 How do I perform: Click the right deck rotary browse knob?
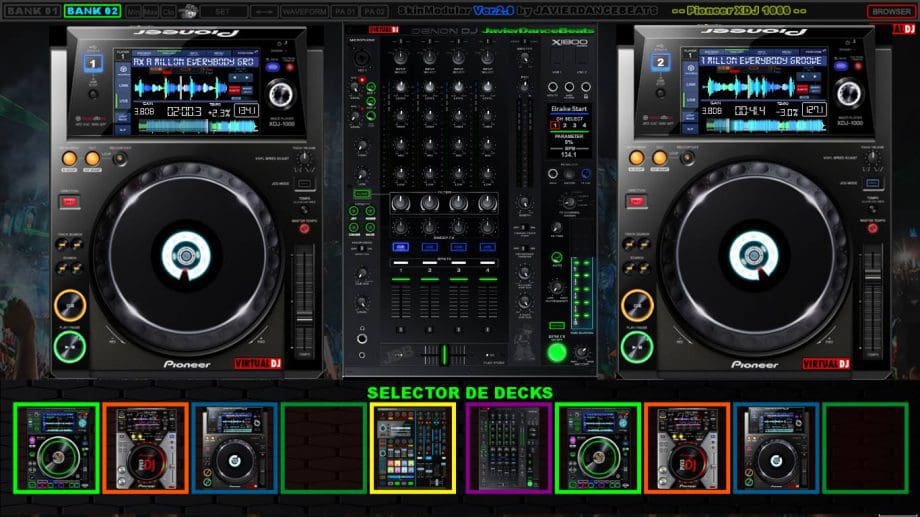[x=848, y=94]
